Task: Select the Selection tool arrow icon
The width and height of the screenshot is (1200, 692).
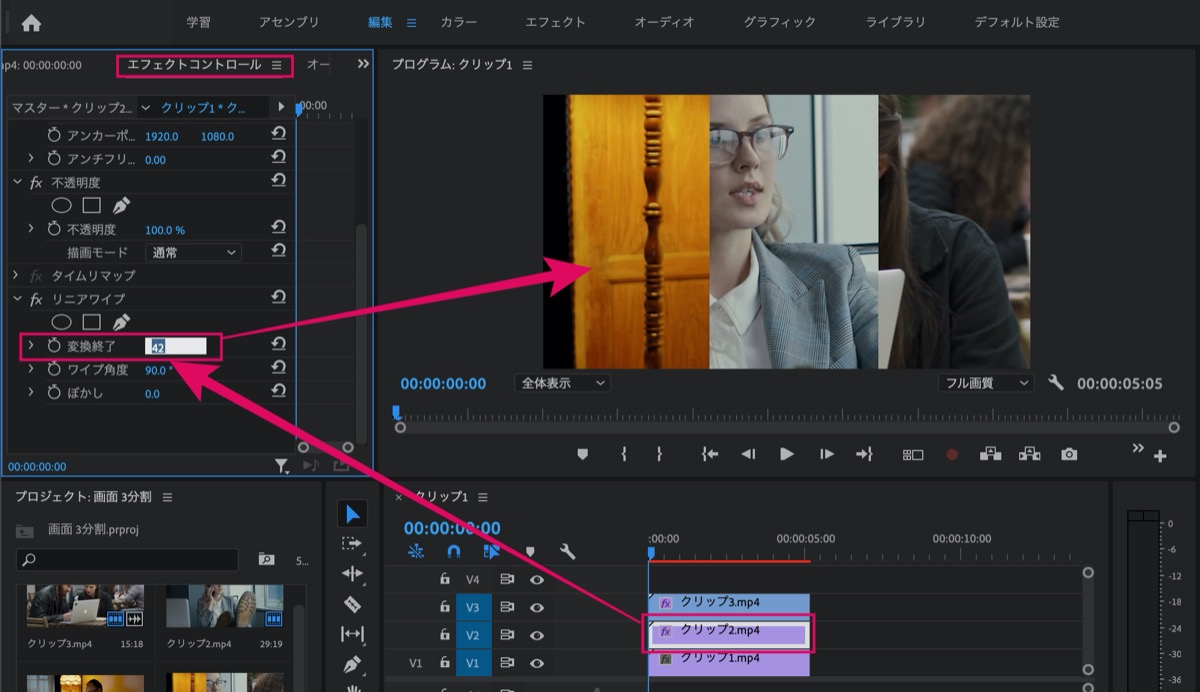Action: pos(353,514)
